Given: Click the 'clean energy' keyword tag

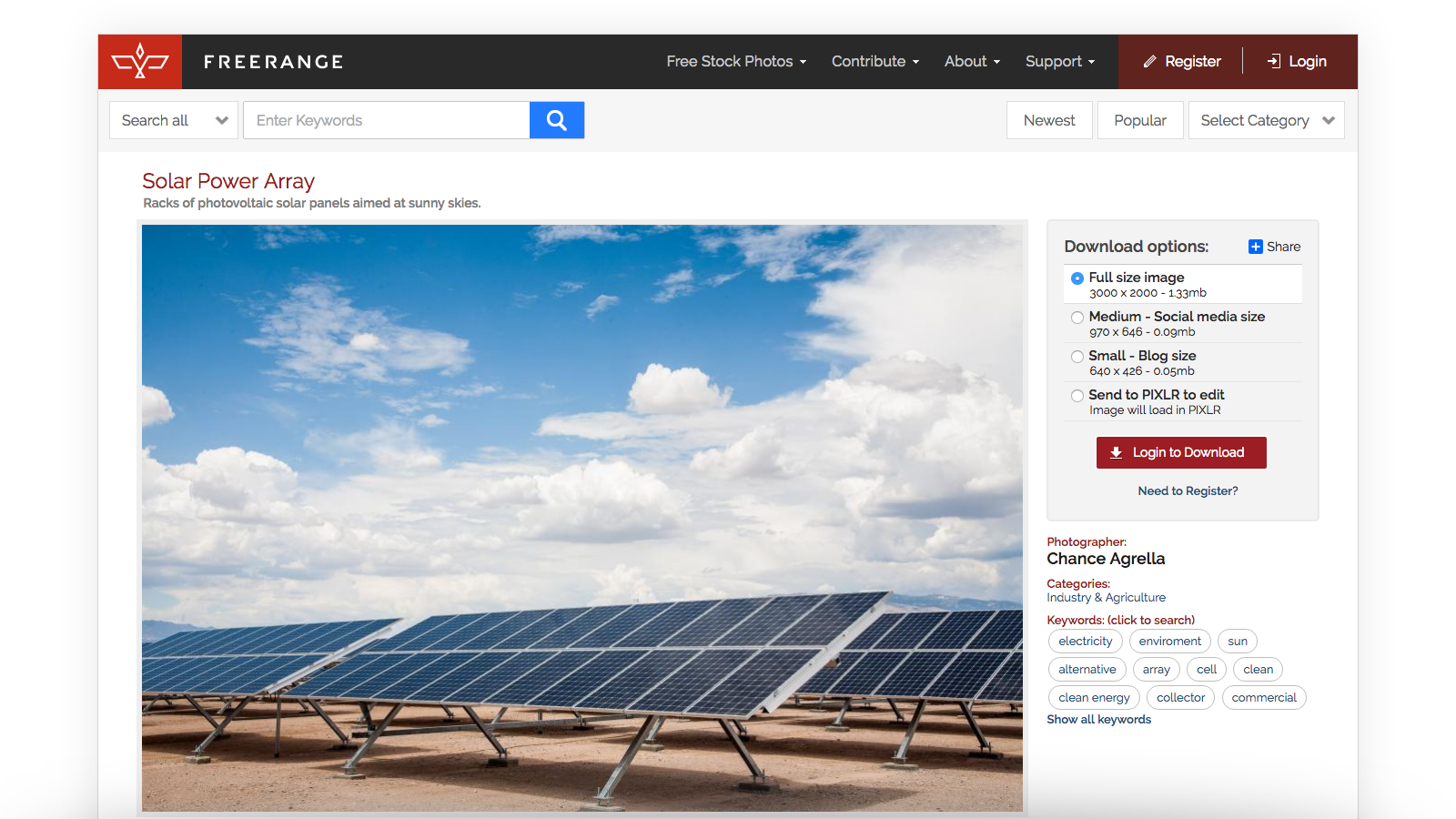Looking at the screenshot, I should tap(1094, 698).
